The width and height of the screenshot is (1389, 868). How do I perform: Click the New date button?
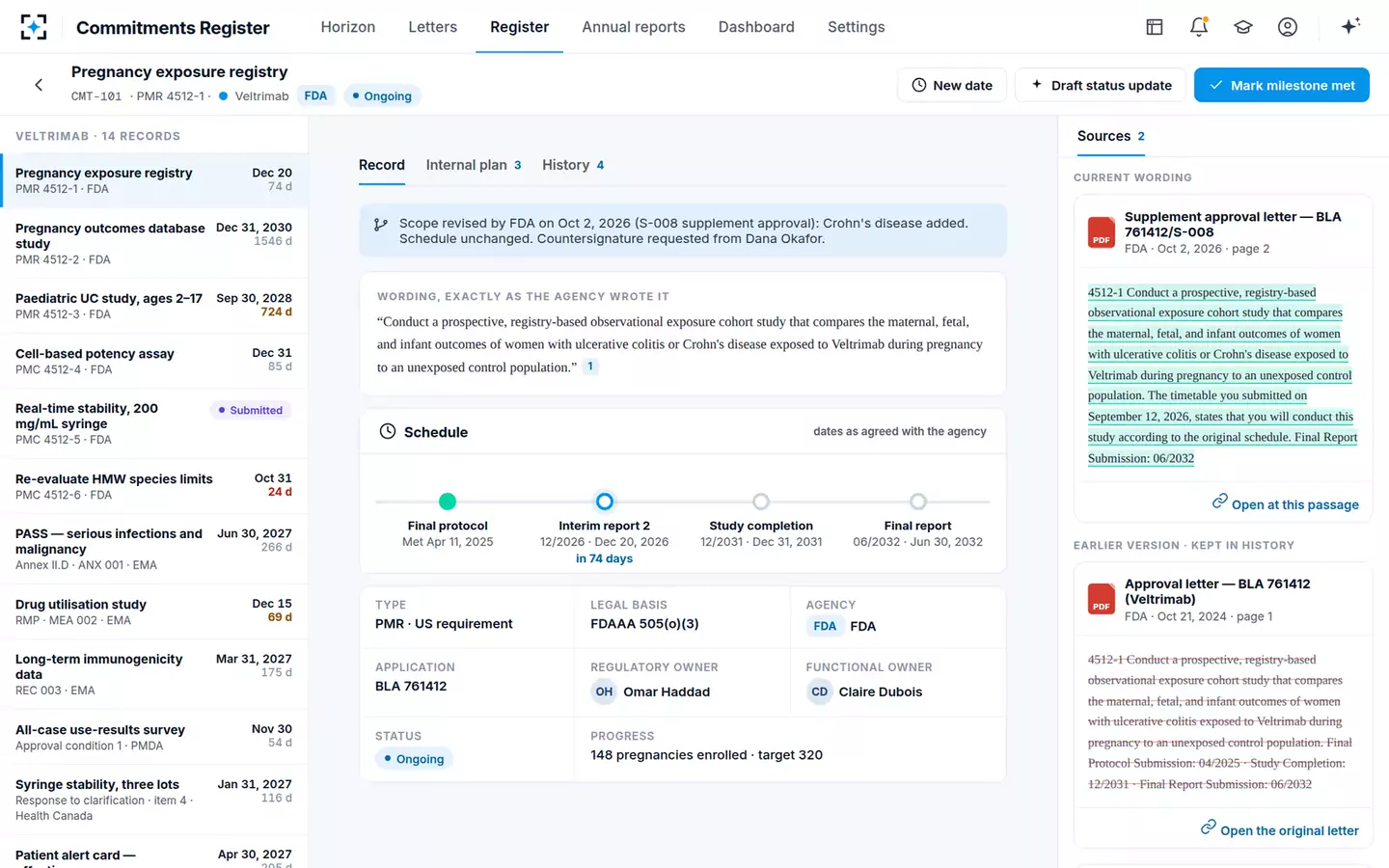(x=952, y=85)
